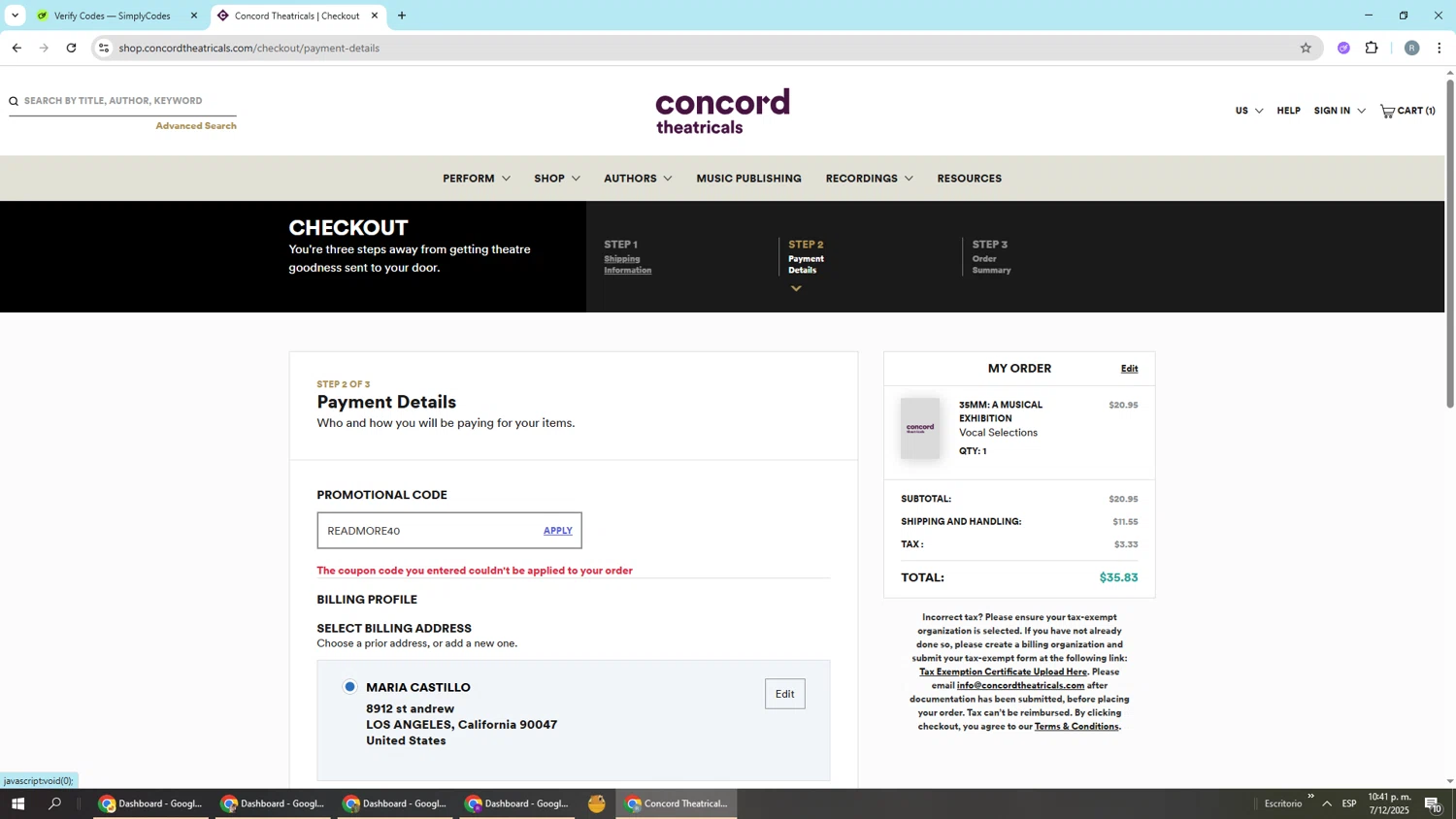Open the Sign In dropdown
Image resolution: width=1456 pixels, height=819 pixels.
[x=1340, y=111]
